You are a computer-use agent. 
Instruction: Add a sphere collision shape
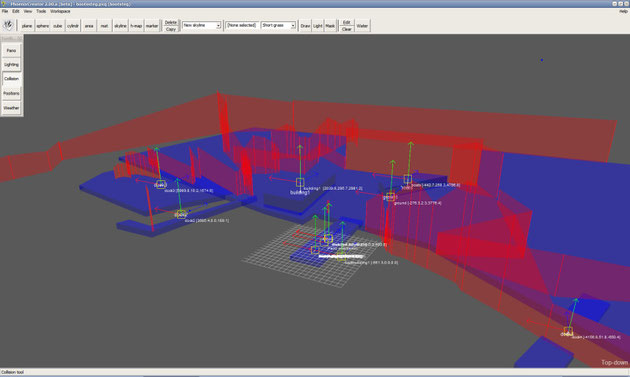pos(43,26)
